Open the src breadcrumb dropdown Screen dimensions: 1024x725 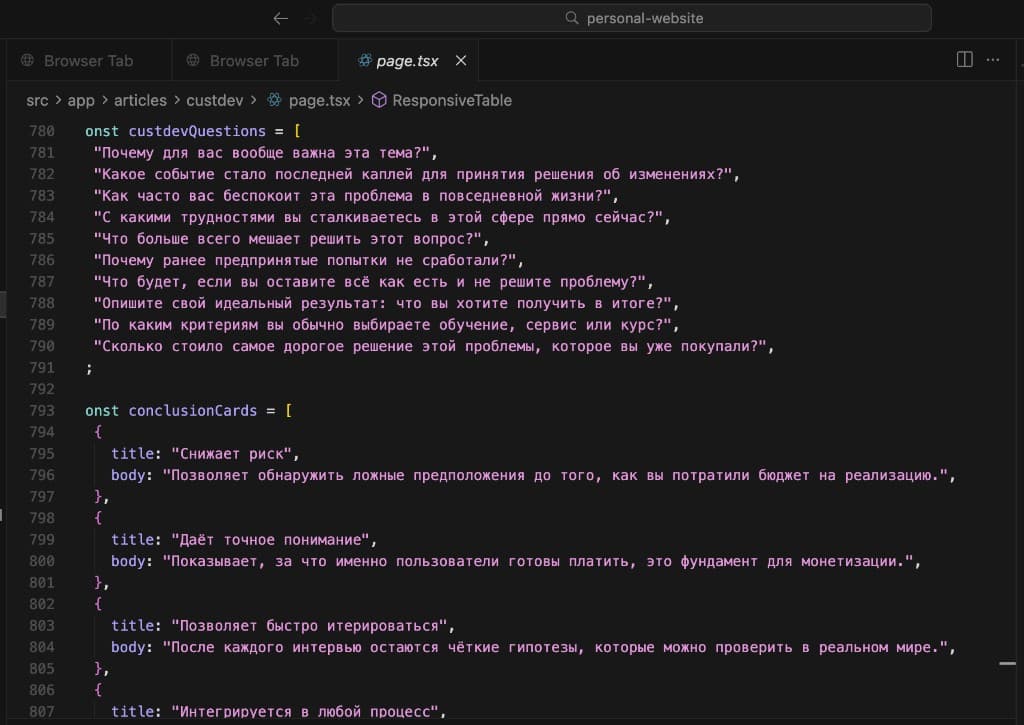[36, 100]
